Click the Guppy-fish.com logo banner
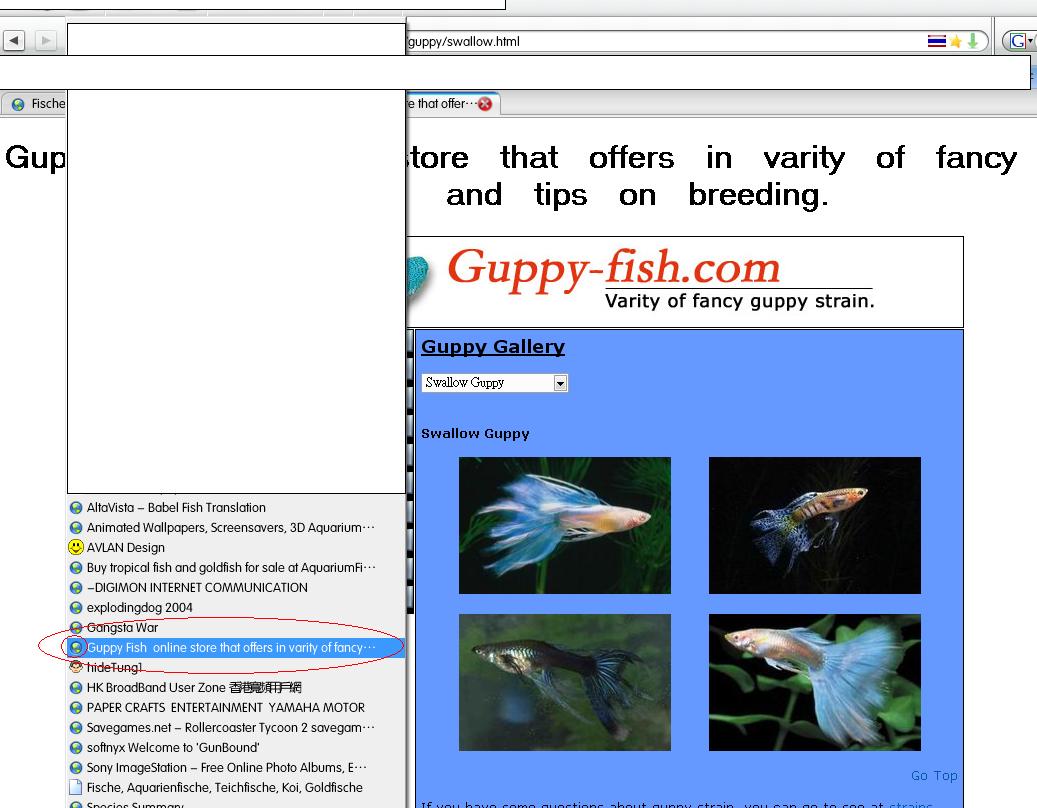The width and height of the screenshot is (1037, 808). point(684,282)
